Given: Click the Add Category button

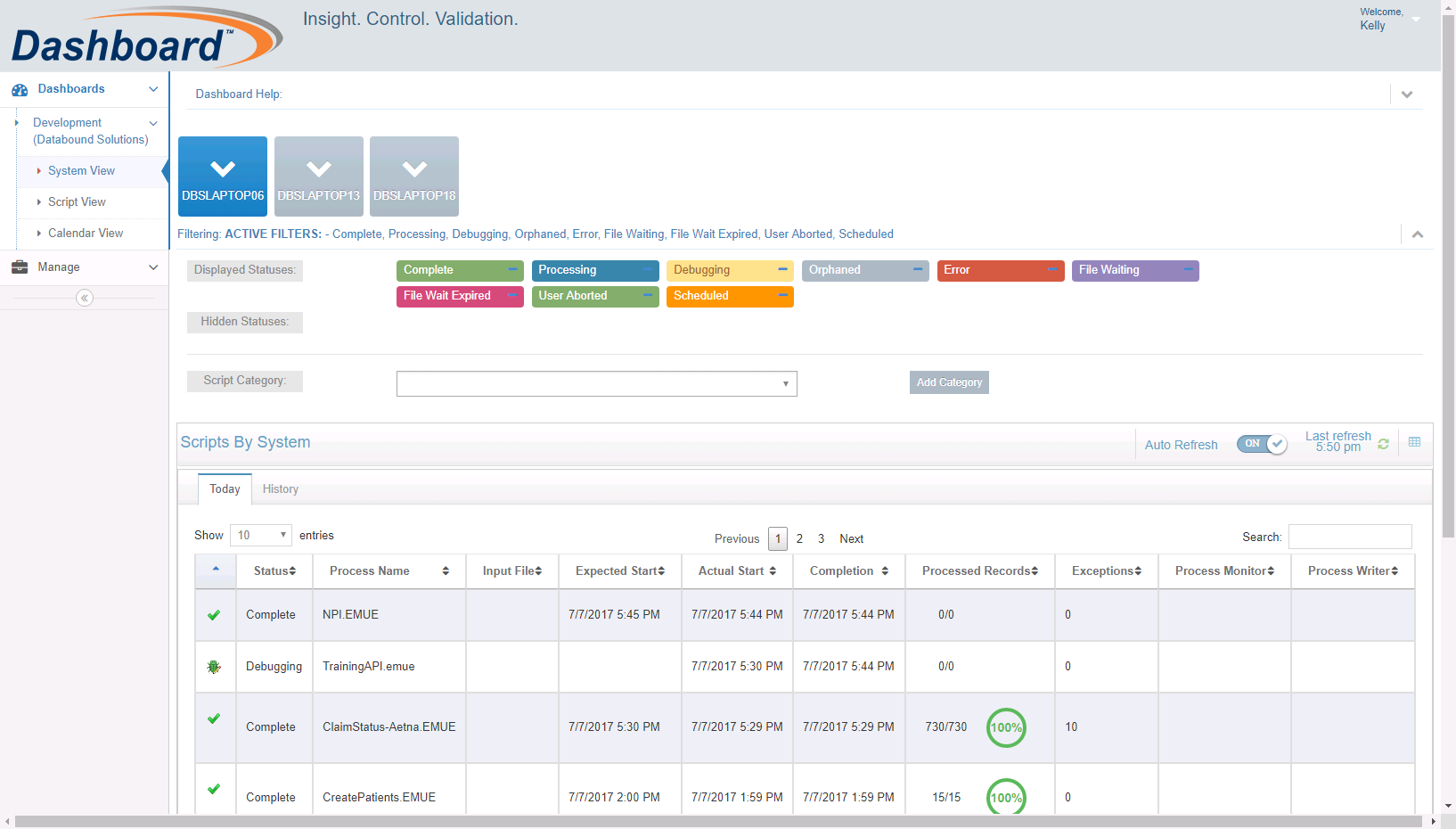Looking at the screenshot, I should click(x=949, y=382).
